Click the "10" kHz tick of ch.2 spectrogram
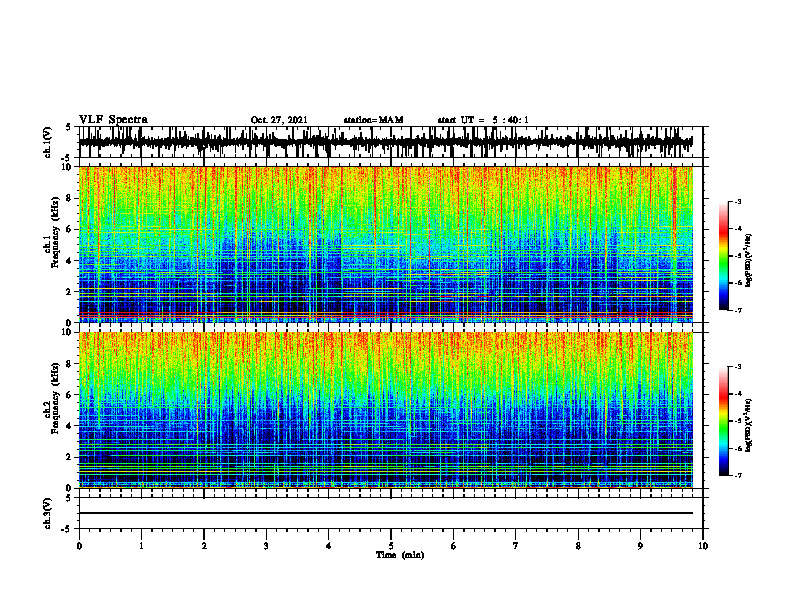The height and width of the screenshot is (612, 792). point(68,332)
